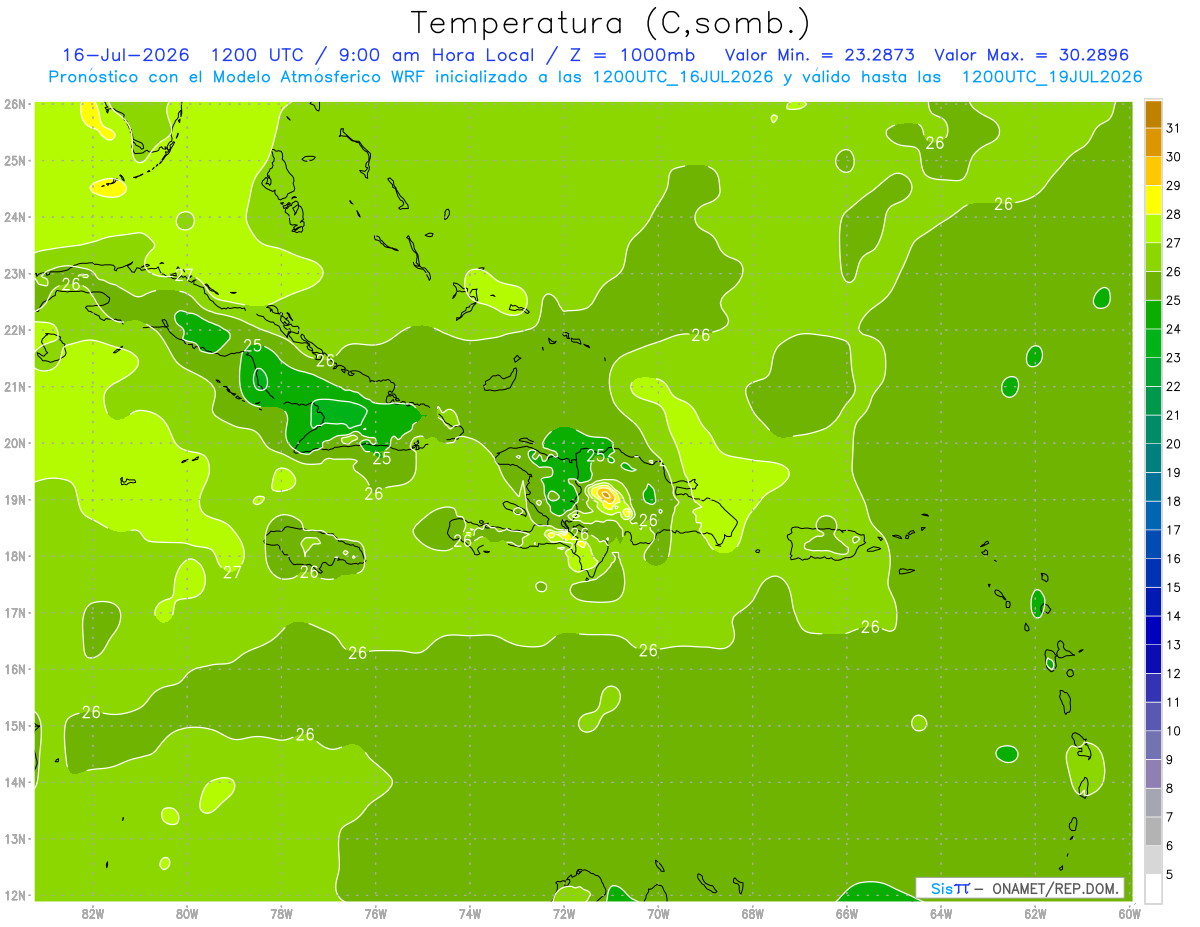
Task: Click colorbar label '31'
Action: tap(1174, 128)
